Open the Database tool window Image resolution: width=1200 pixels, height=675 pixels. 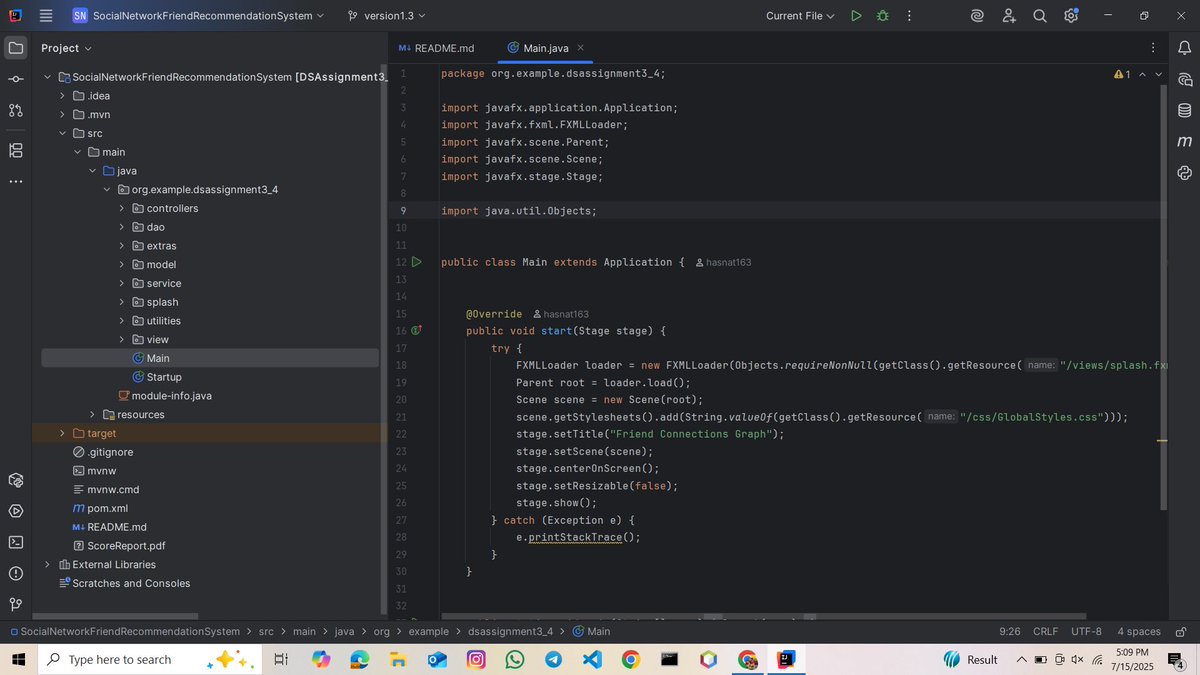1185,110
